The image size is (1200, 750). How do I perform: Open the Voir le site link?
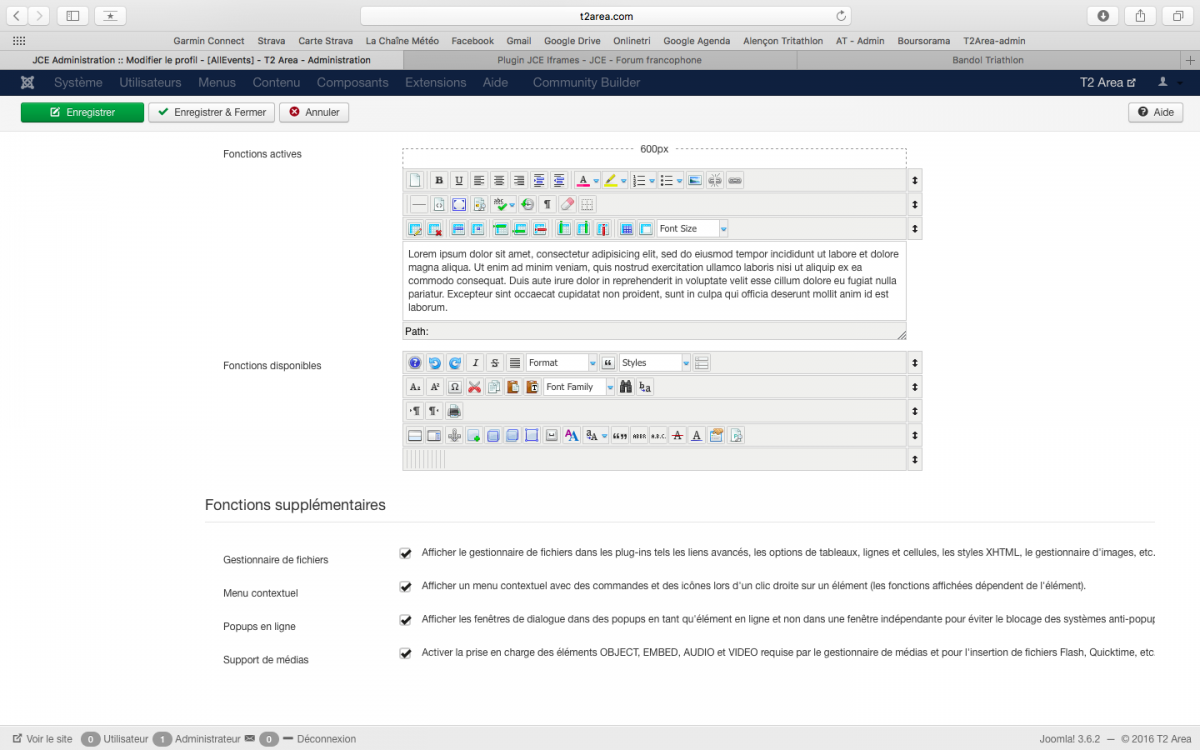click(x=42, y=739)
